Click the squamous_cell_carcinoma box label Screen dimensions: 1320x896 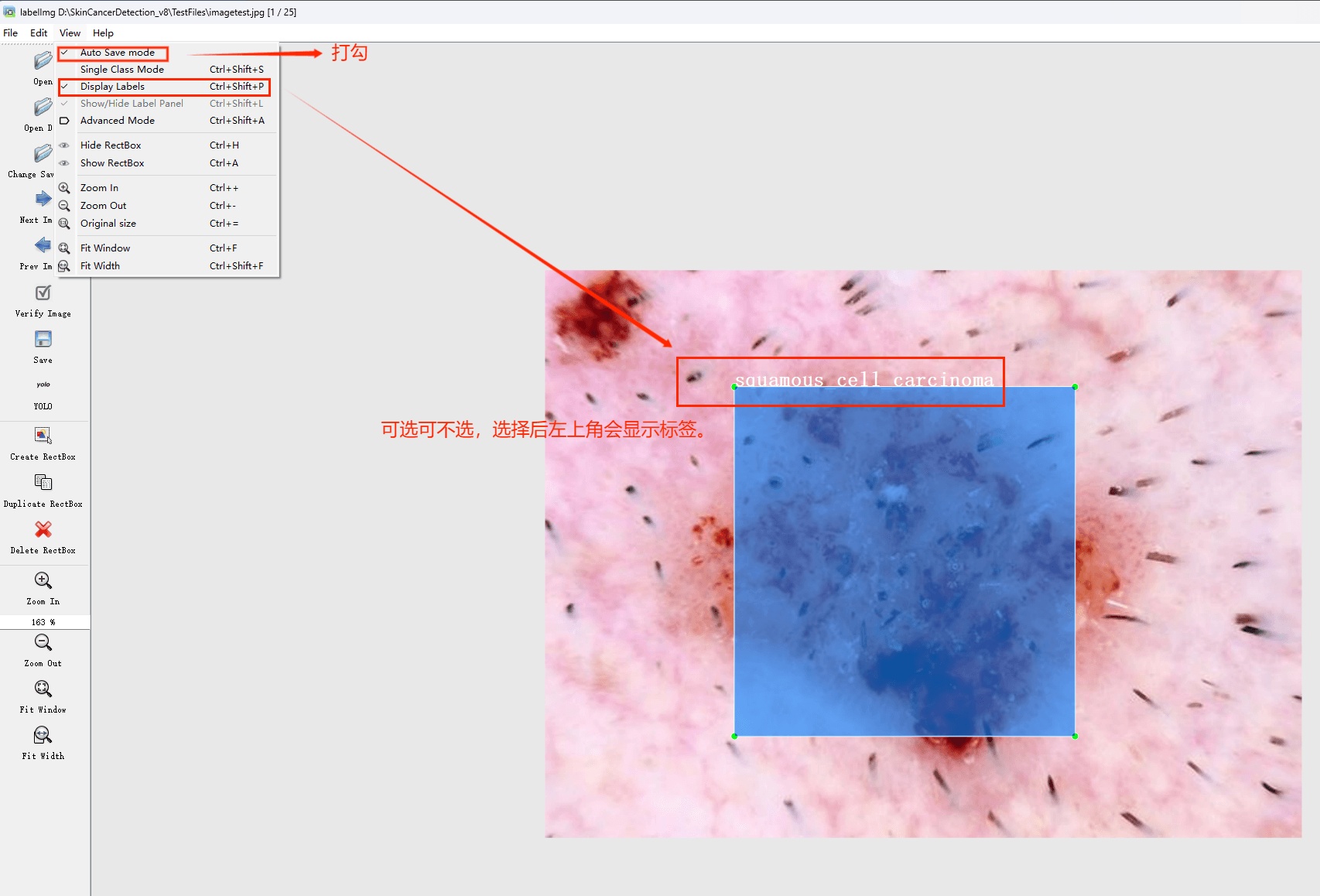coord(864,380)
